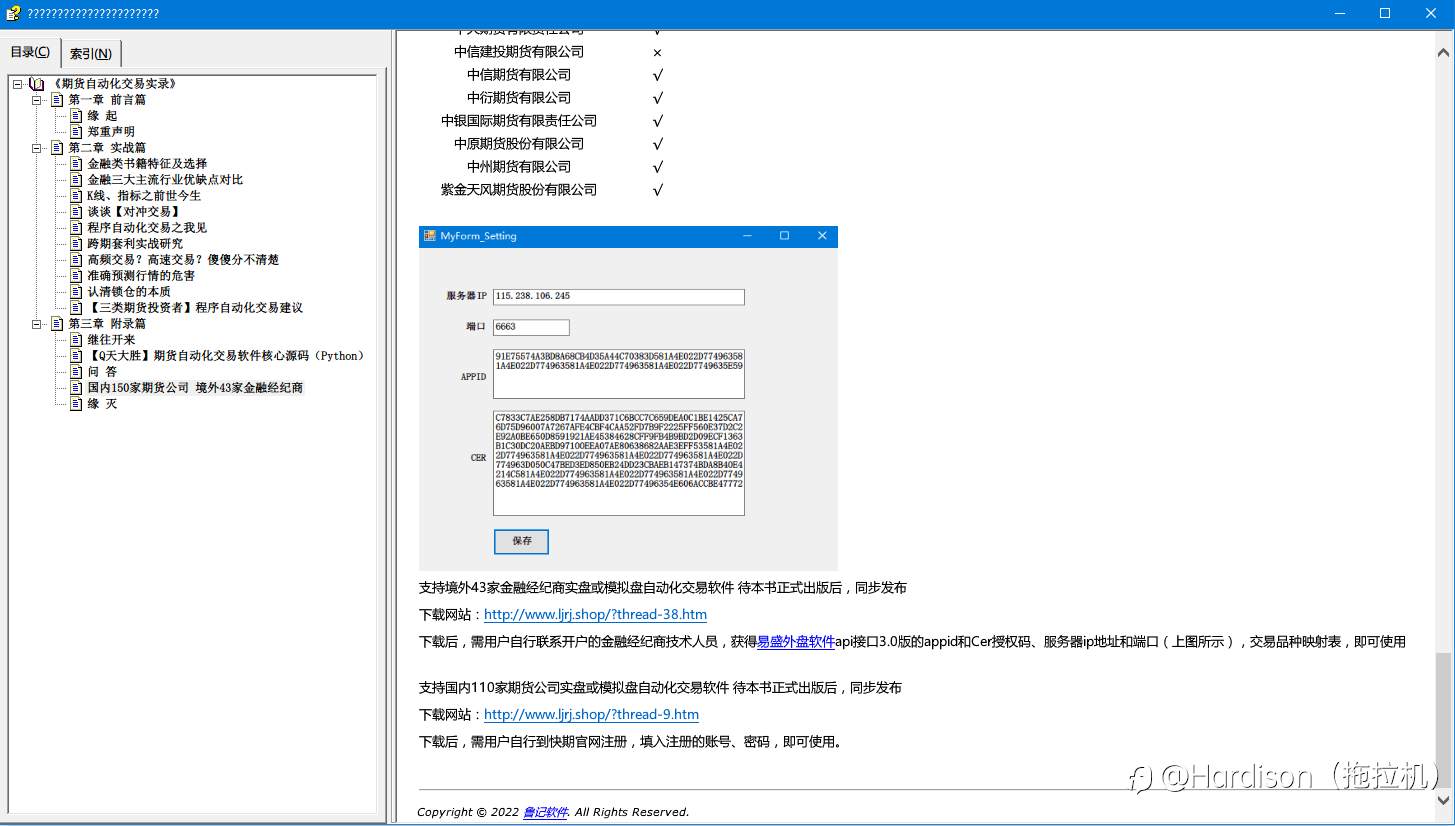Click the content pane vertical scrollbar thumb
Screen dimensions: 1455x826
[x=1444, y=720]
